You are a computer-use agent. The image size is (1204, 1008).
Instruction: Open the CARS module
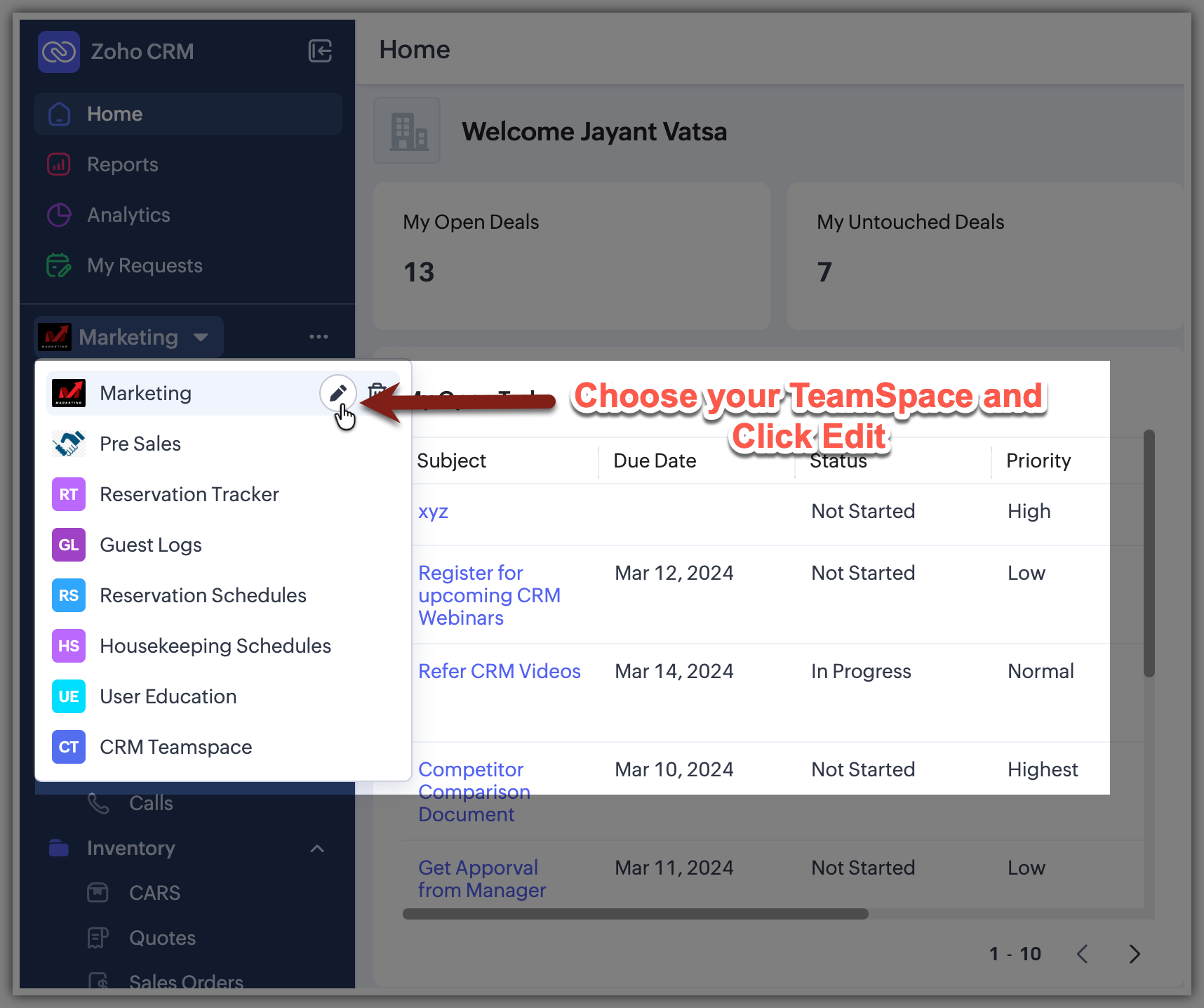coord(154,893)
